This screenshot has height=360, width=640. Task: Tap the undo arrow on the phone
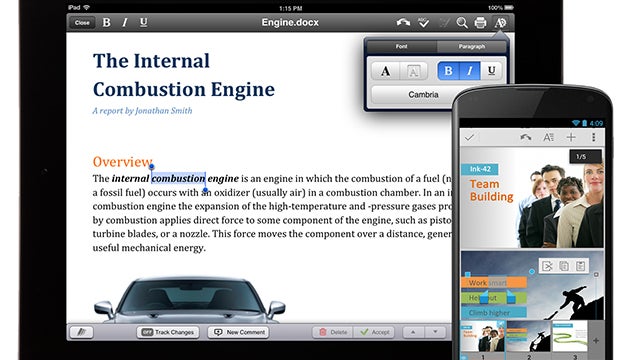pos(526,138)
